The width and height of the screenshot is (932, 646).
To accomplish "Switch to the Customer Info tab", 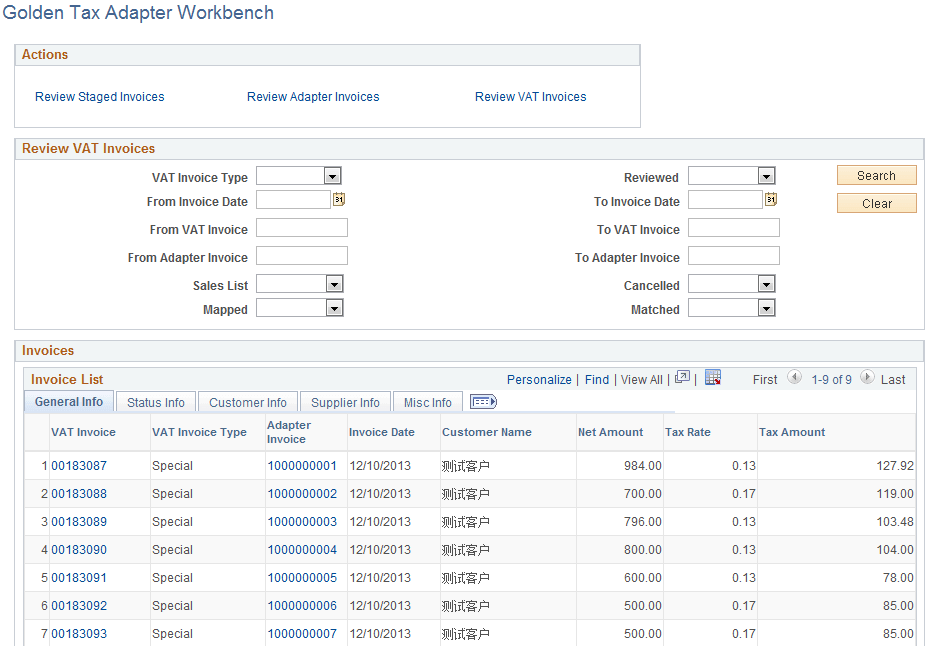I will tap(247, 402).
